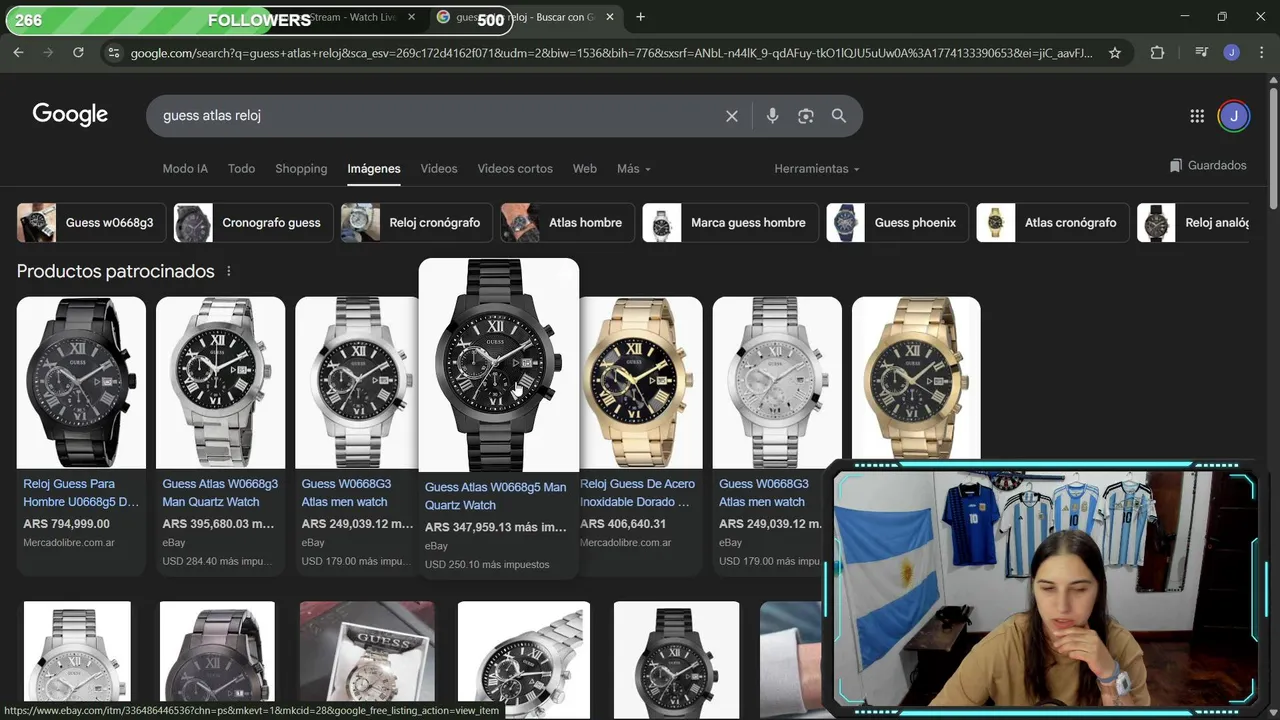Select Reloj cronógrafo suggestion chip
Screen dimensions: 1280x720
click(x=416, y=223)
